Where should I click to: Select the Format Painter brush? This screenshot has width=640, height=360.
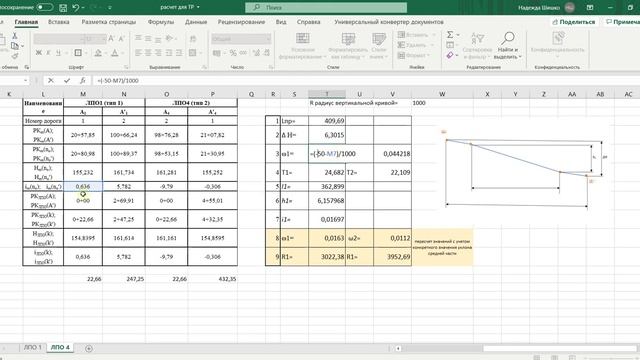pos(15,56)
